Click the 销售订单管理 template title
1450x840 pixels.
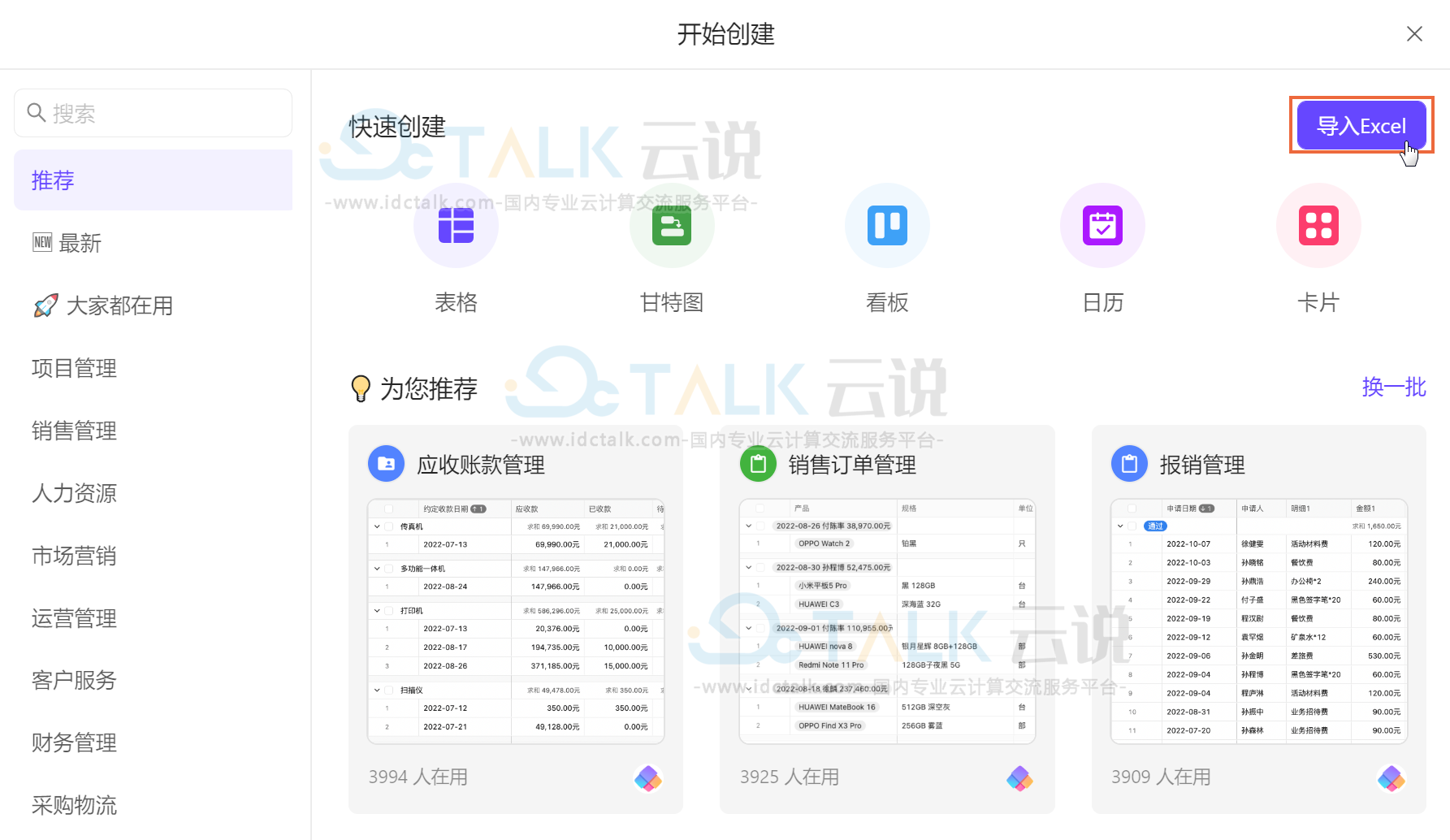point(852,465)
